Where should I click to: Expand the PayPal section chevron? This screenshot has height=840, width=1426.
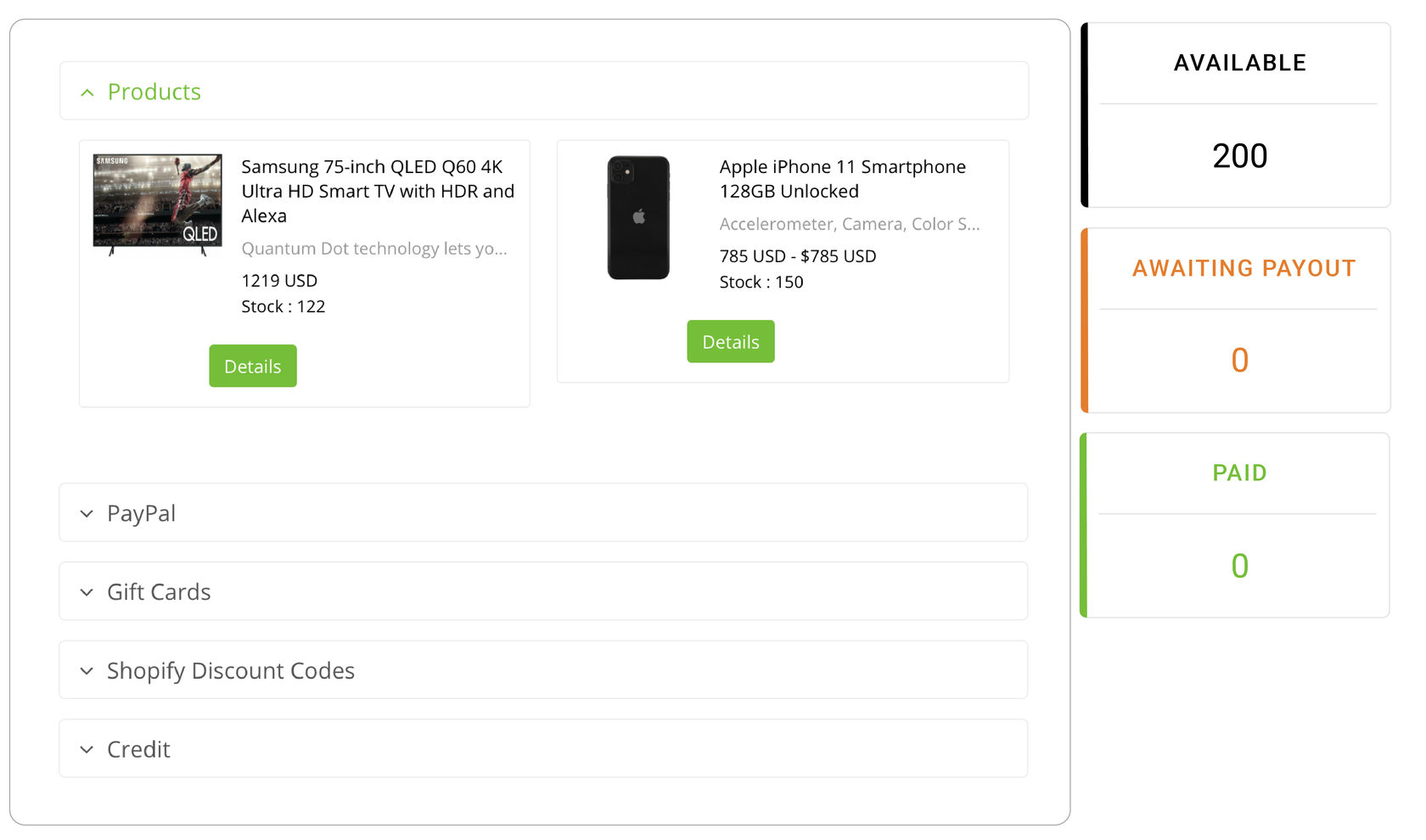pos(87,514)
